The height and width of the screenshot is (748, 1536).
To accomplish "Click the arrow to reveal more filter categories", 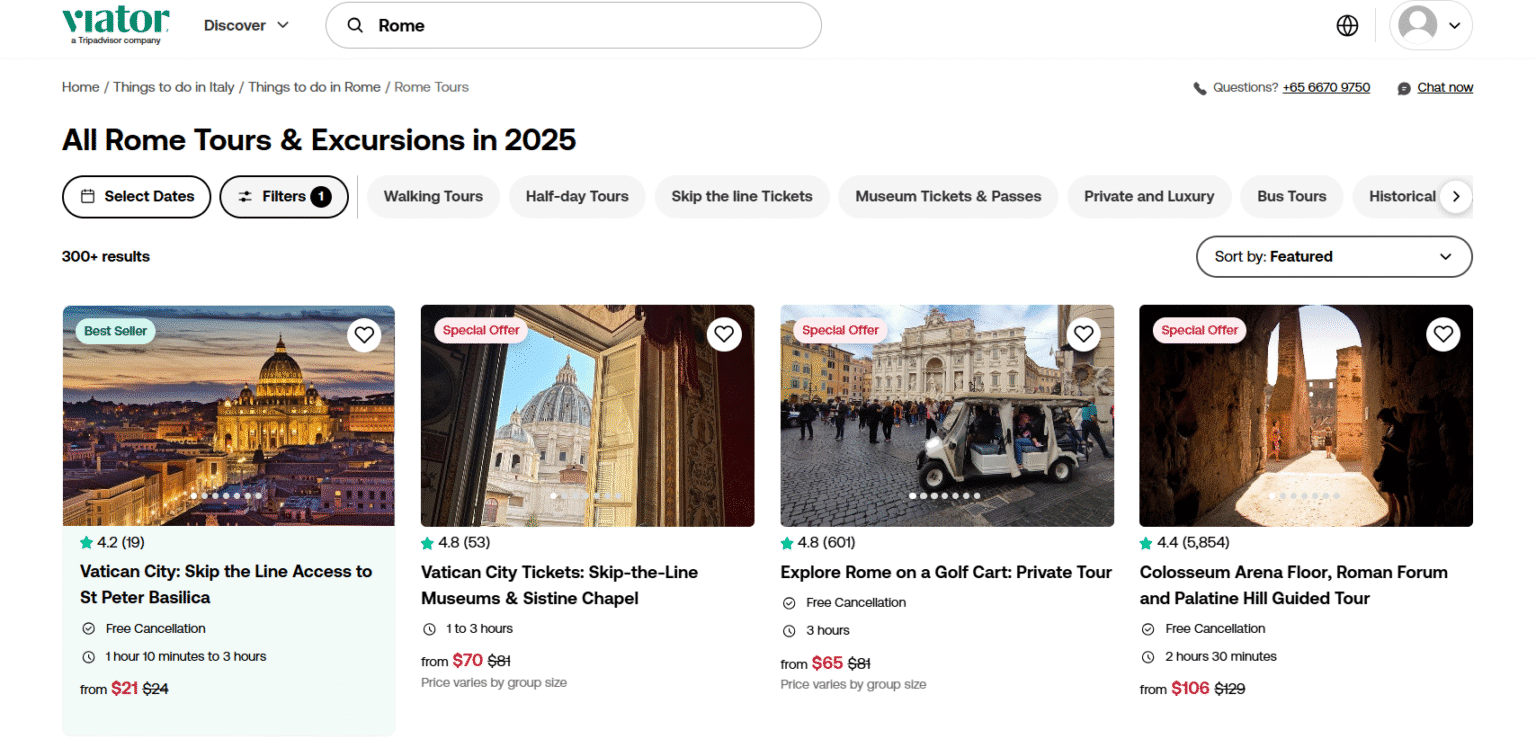I will 1457,197.
